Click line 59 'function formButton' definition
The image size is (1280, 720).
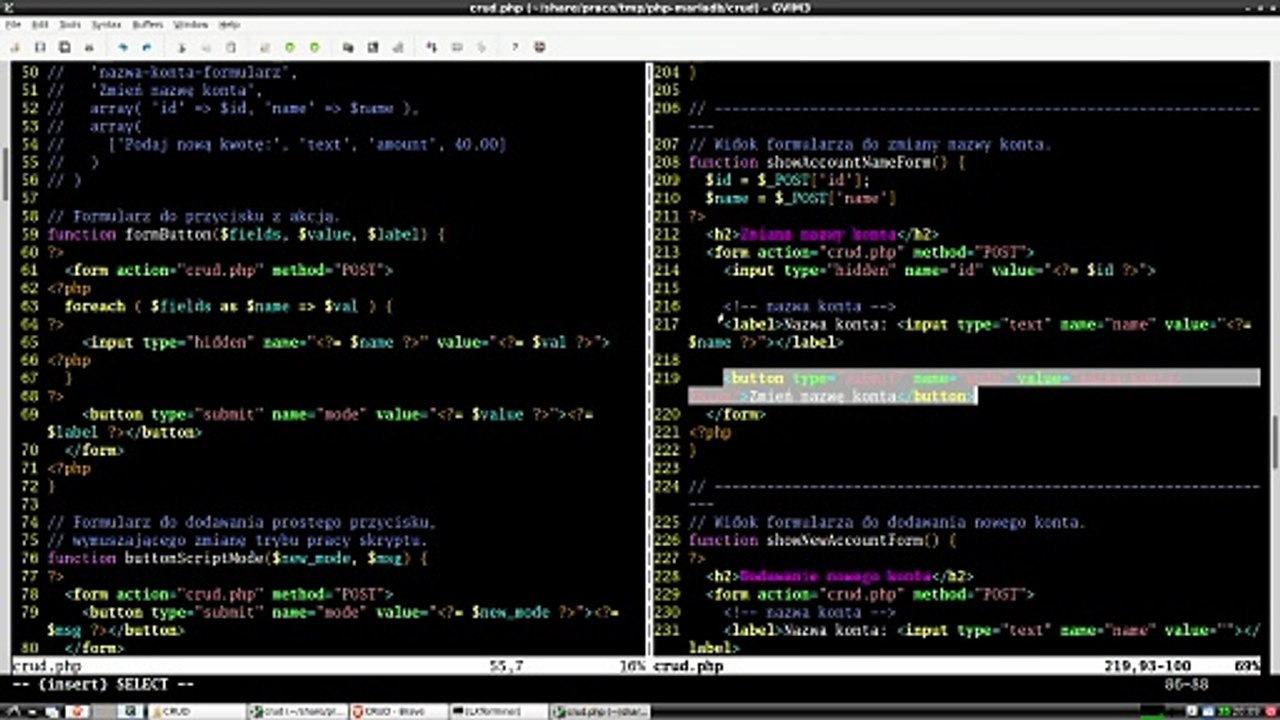[245, 234]
